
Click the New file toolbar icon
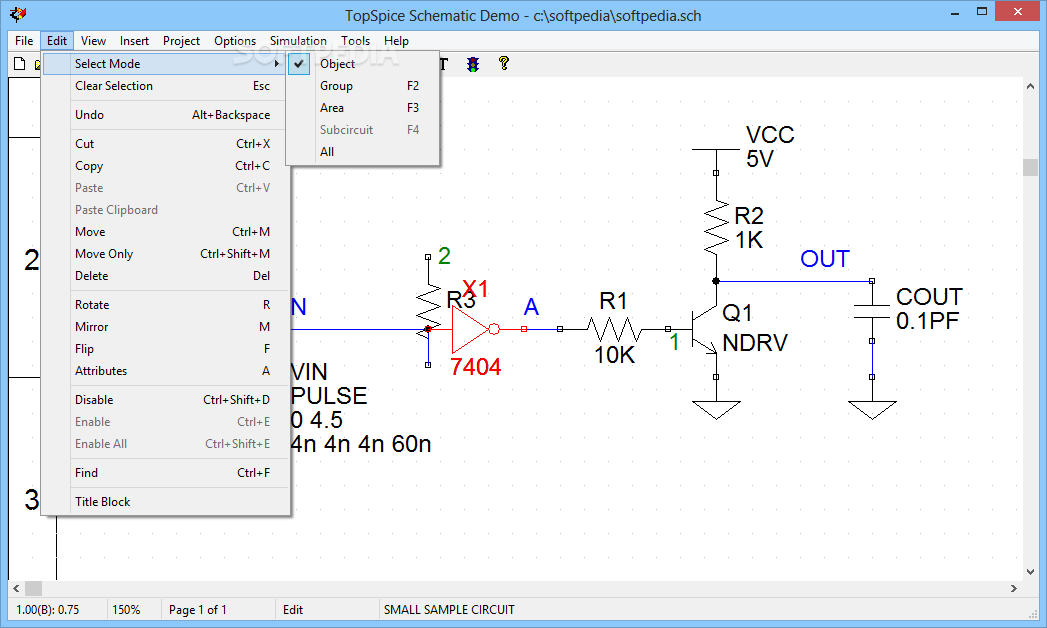point(19,63)
